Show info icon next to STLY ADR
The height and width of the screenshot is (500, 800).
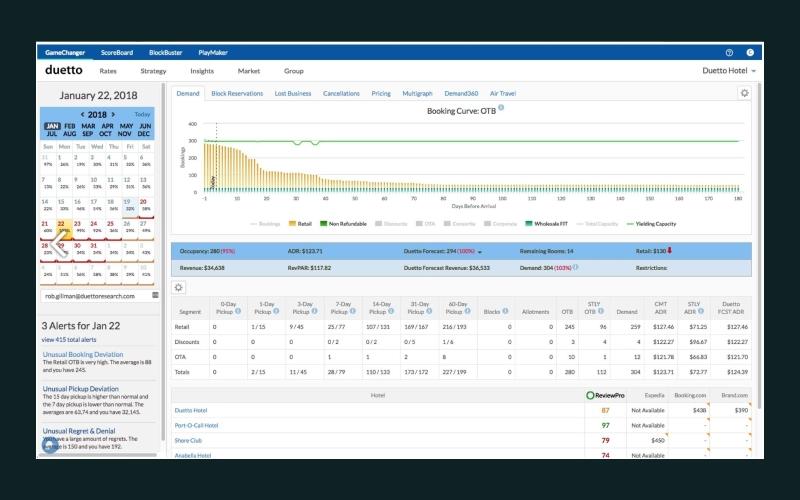[701, 311]
